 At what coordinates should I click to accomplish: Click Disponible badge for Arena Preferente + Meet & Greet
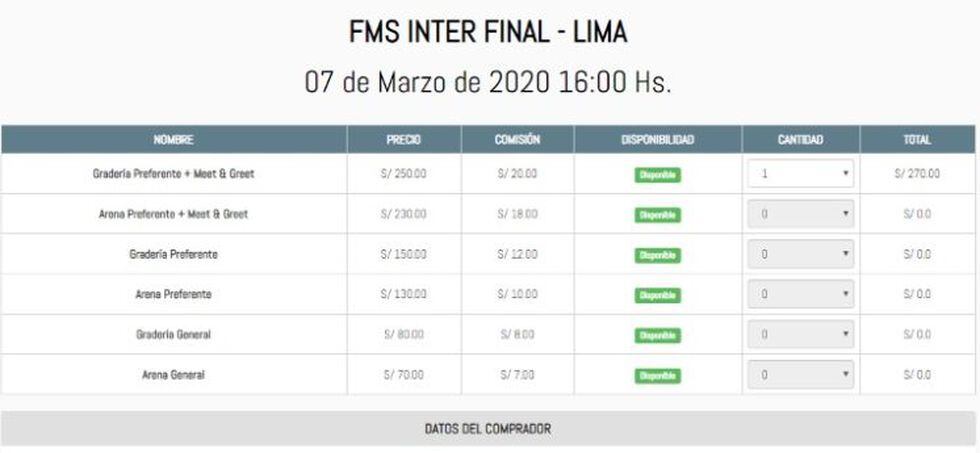(657, 215)
